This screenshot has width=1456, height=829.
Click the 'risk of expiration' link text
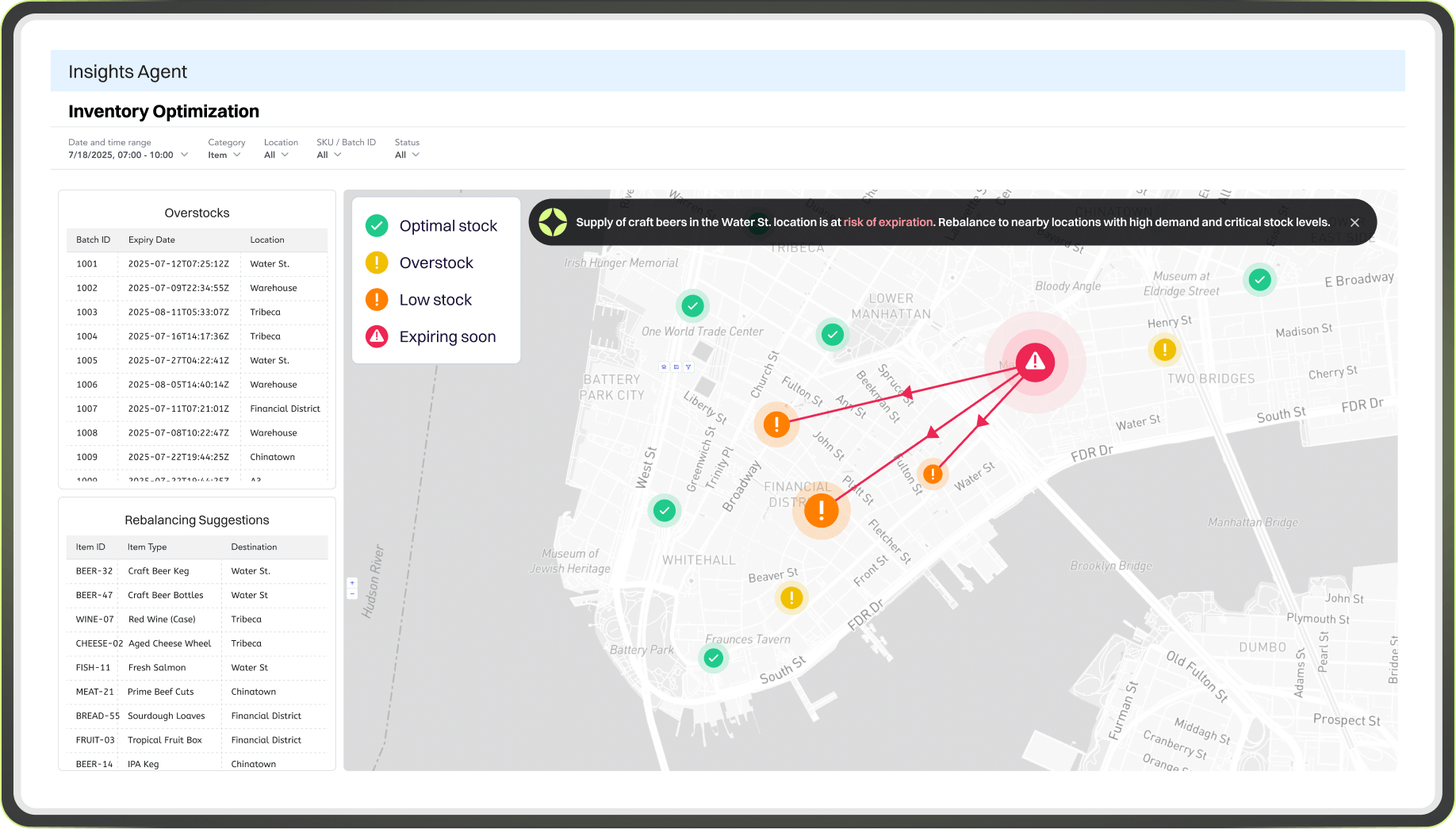(x=887, y=222)
